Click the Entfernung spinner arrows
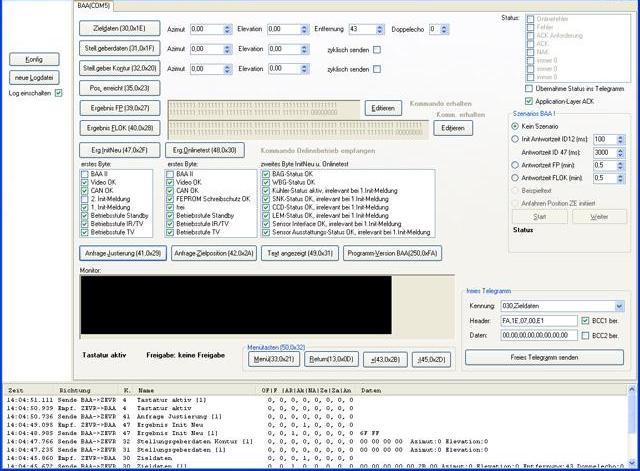The height and width of the screenshot is (471, 640). click(380, 29)
